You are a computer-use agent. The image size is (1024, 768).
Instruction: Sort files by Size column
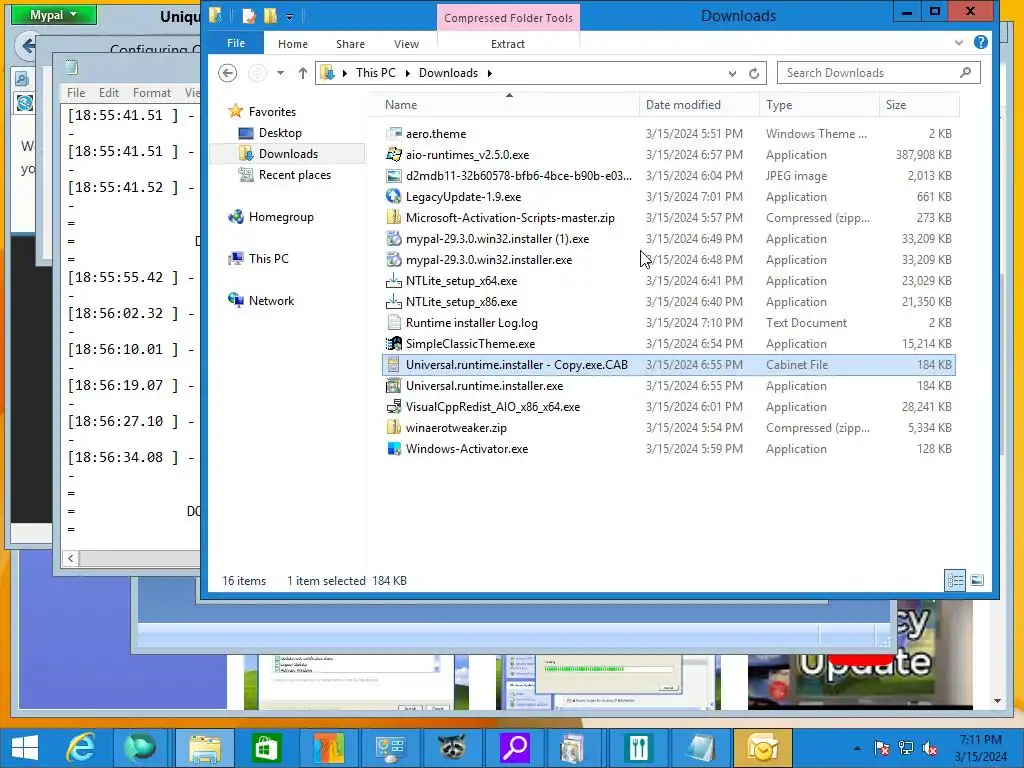[x=920, y=104]
